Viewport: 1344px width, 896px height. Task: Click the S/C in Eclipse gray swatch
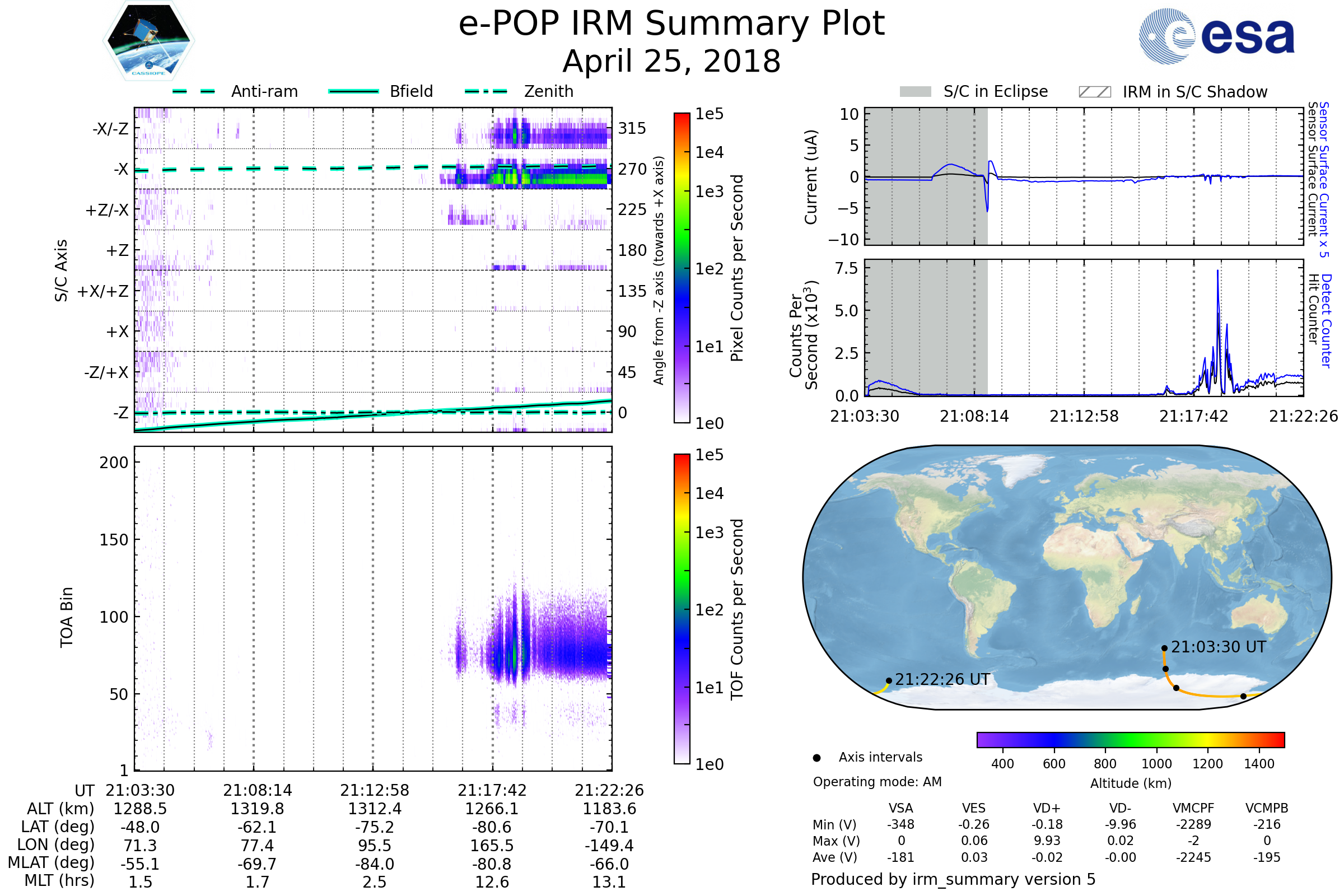[915, 92]
